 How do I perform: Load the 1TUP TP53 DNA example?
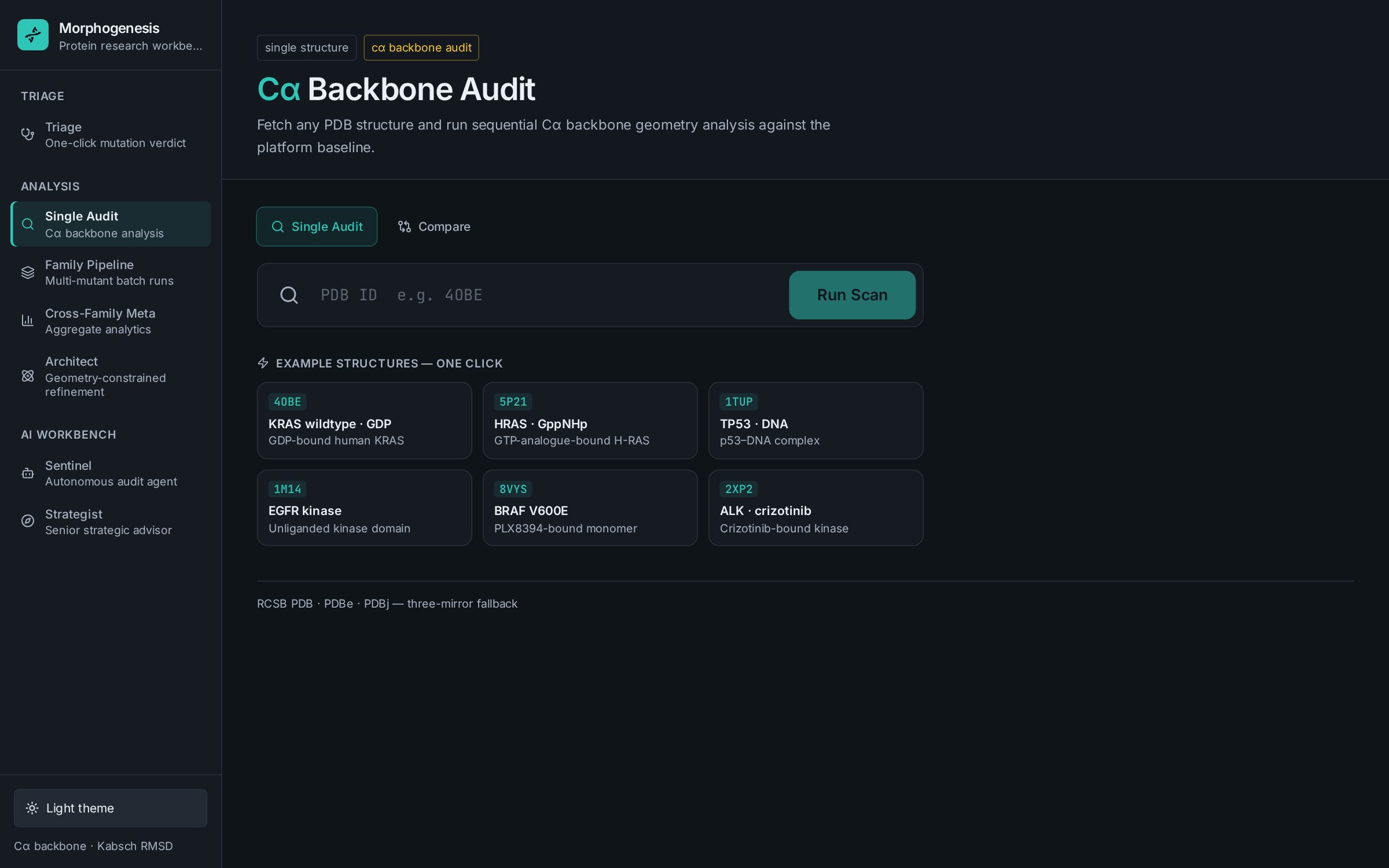click(x=815, y=421)
